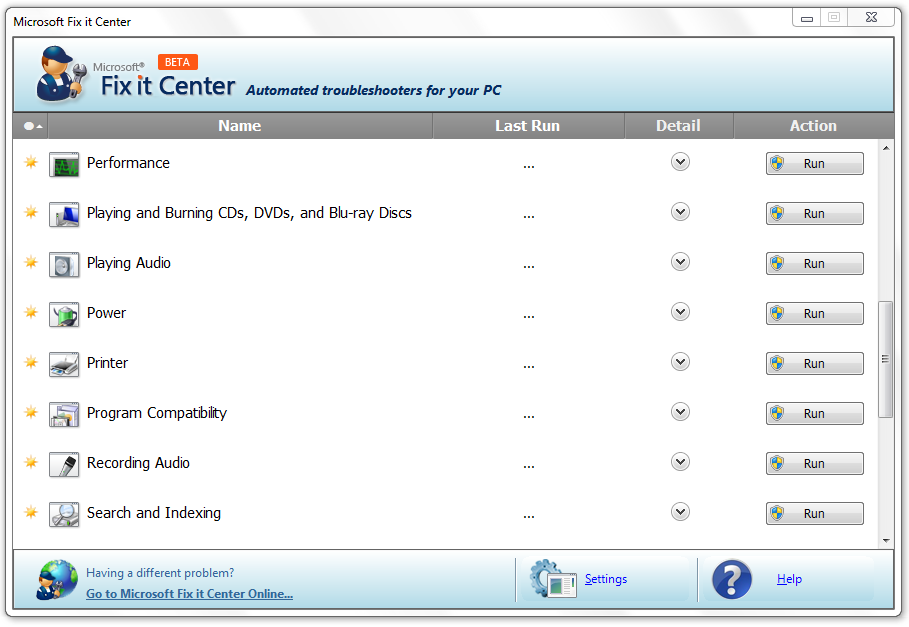Click the Playing and Burning CDs troubleshooter icon

coord(64,214)
